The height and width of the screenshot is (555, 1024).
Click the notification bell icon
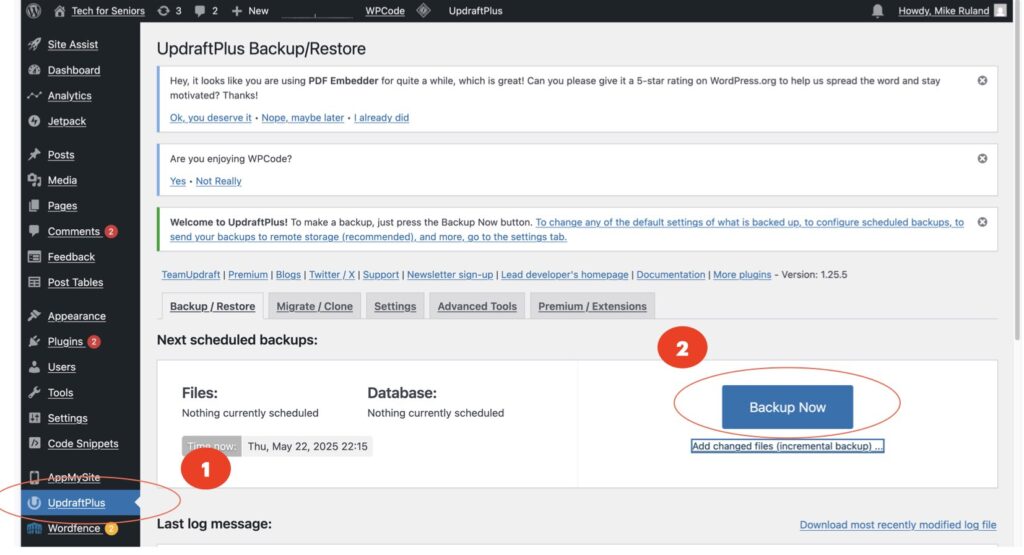[x=878, y=11]
